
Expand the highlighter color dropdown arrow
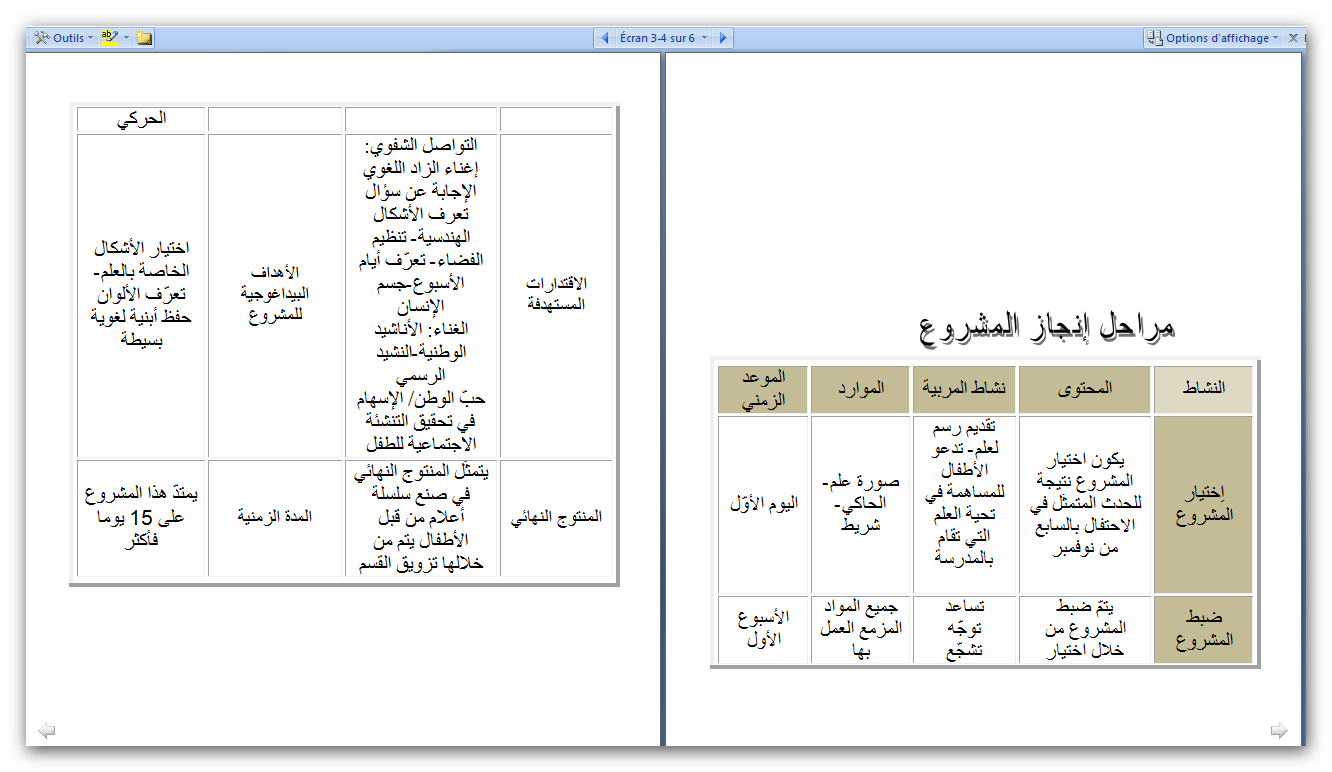126,38
